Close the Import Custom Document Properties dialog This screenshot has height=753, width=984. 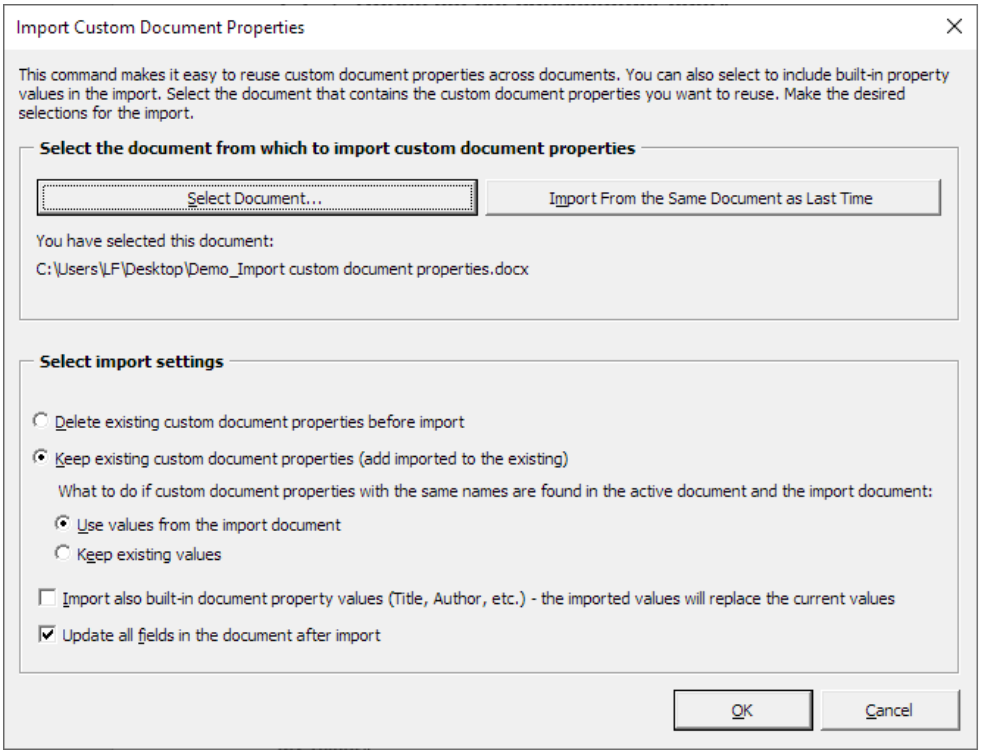[x=955, y=26]
